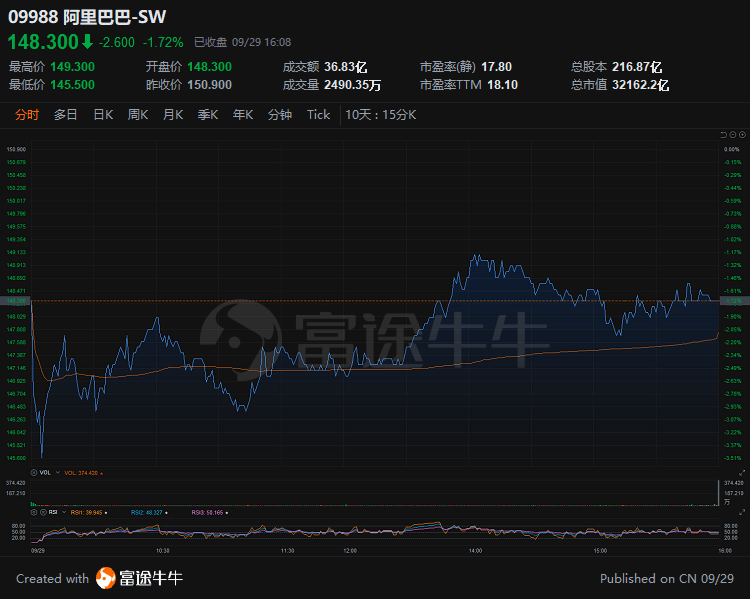Zoom in the chart with plus icon
This screenshot has width=750, height=599.
coord(742,135)
